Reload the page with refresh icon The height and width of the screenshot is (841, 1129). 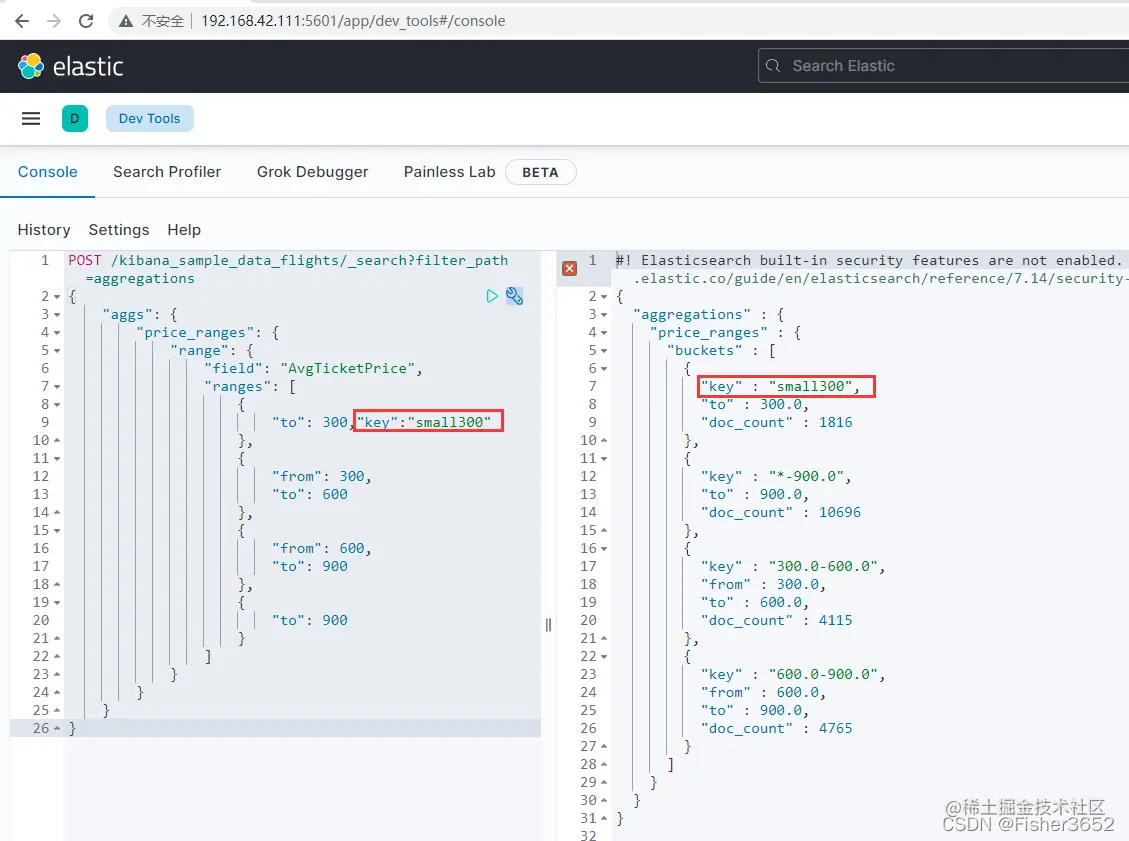(x=86, y=21)
